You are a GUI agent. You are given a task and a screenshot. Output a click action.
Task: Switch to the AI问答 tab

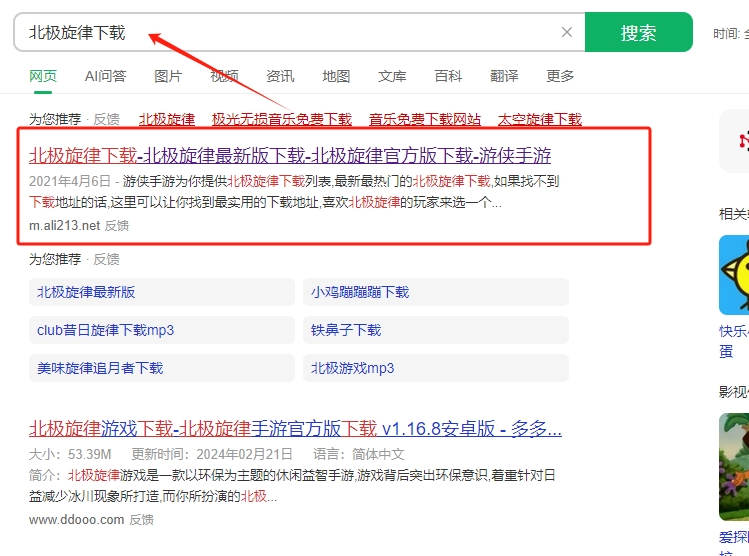(106, 76)
